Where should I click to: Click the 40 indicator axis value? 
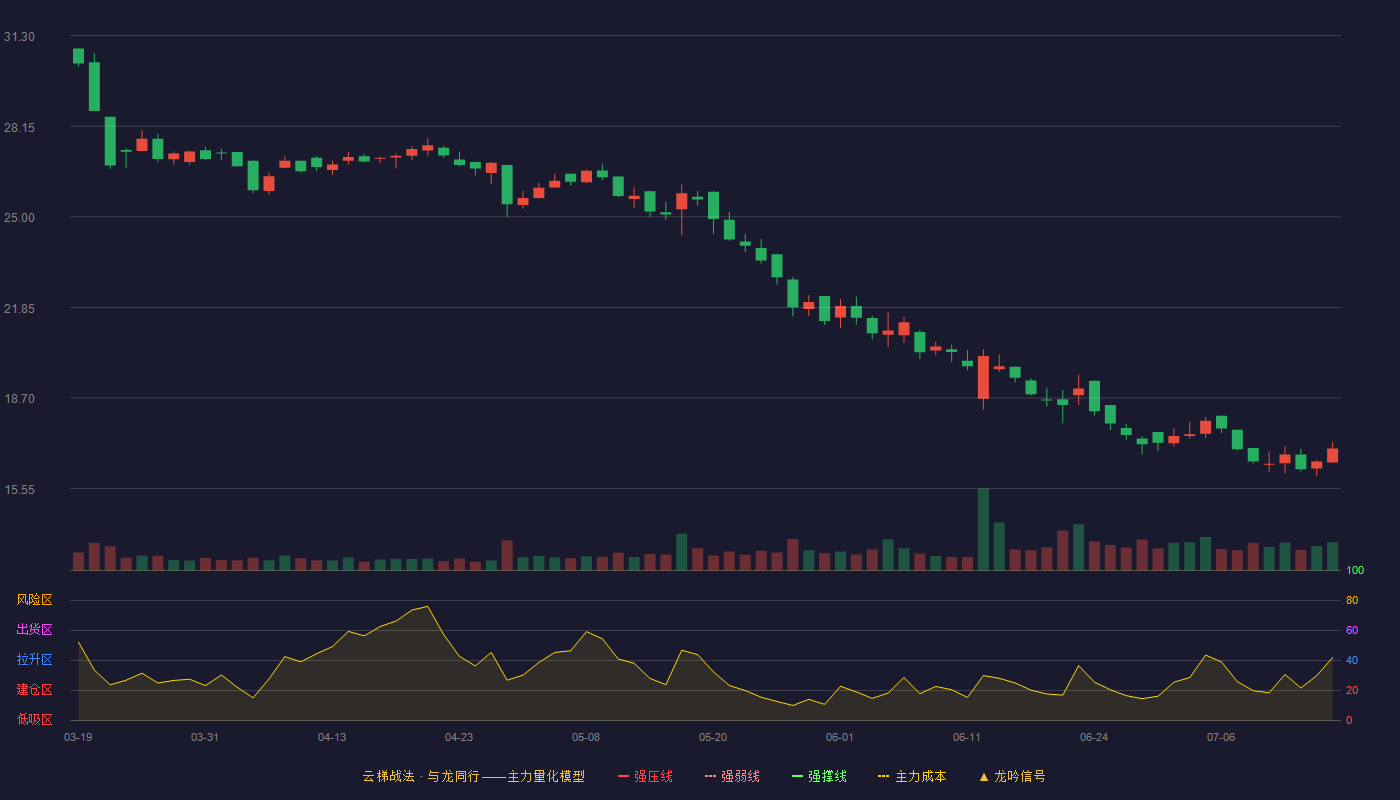[x=1352, y=661]
